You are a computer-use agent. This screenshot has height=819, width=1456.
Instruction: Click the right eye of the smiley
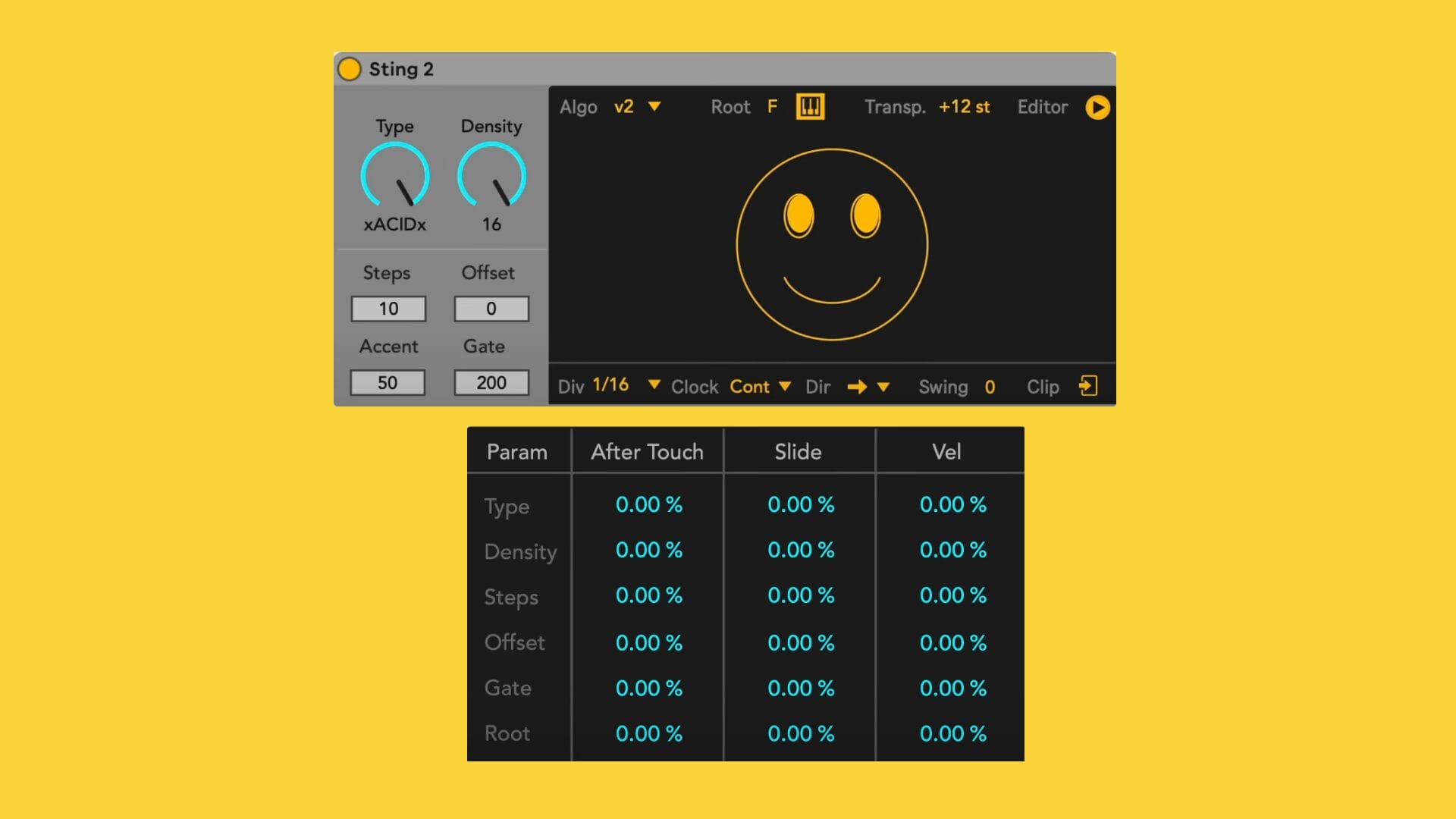point(865,215)
